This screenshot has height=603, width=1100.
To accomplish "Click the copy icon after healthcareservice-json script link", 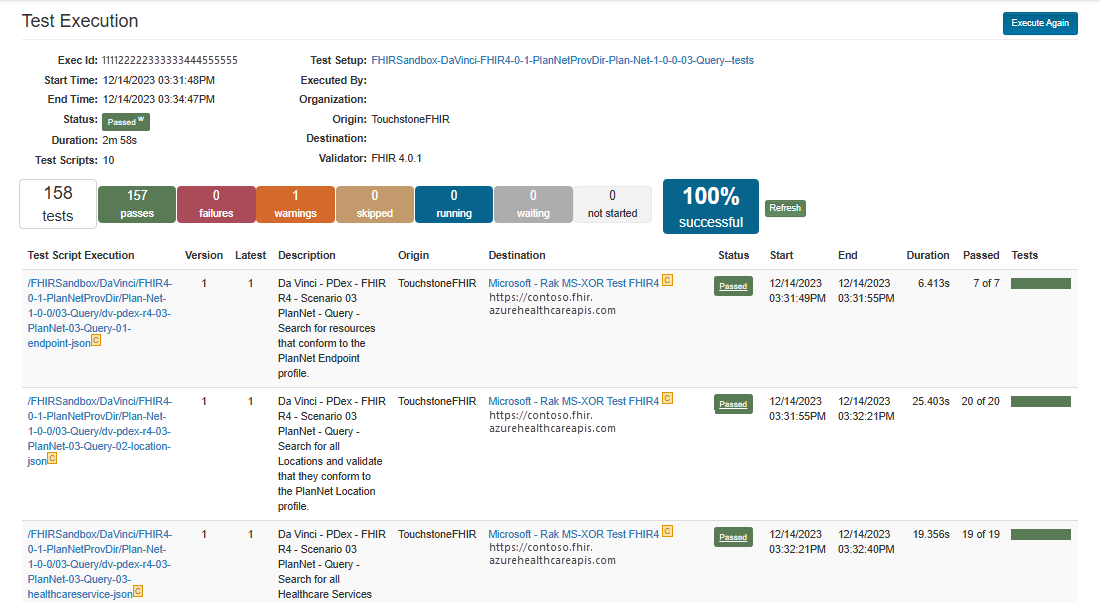I will pos(138,591).
